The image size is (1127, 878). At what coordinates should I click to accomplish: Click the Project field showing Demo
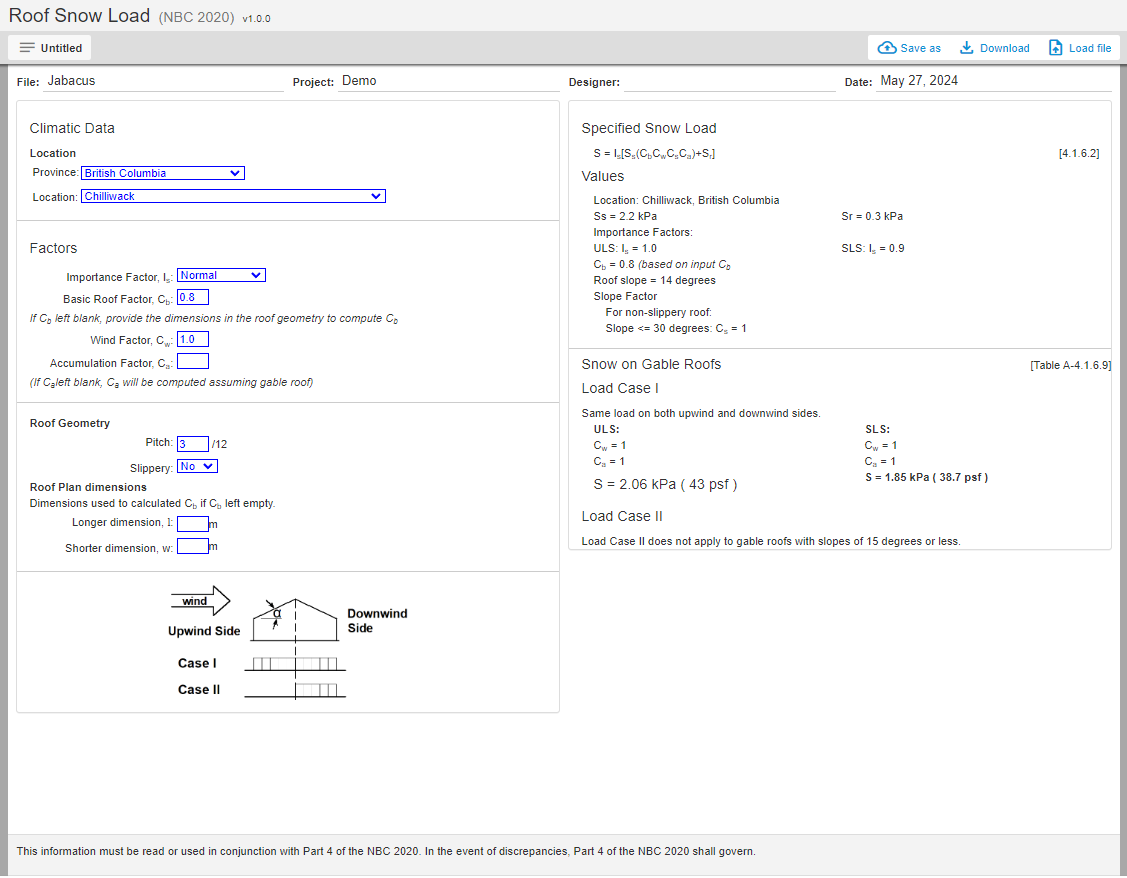click(x=448, y=81)
